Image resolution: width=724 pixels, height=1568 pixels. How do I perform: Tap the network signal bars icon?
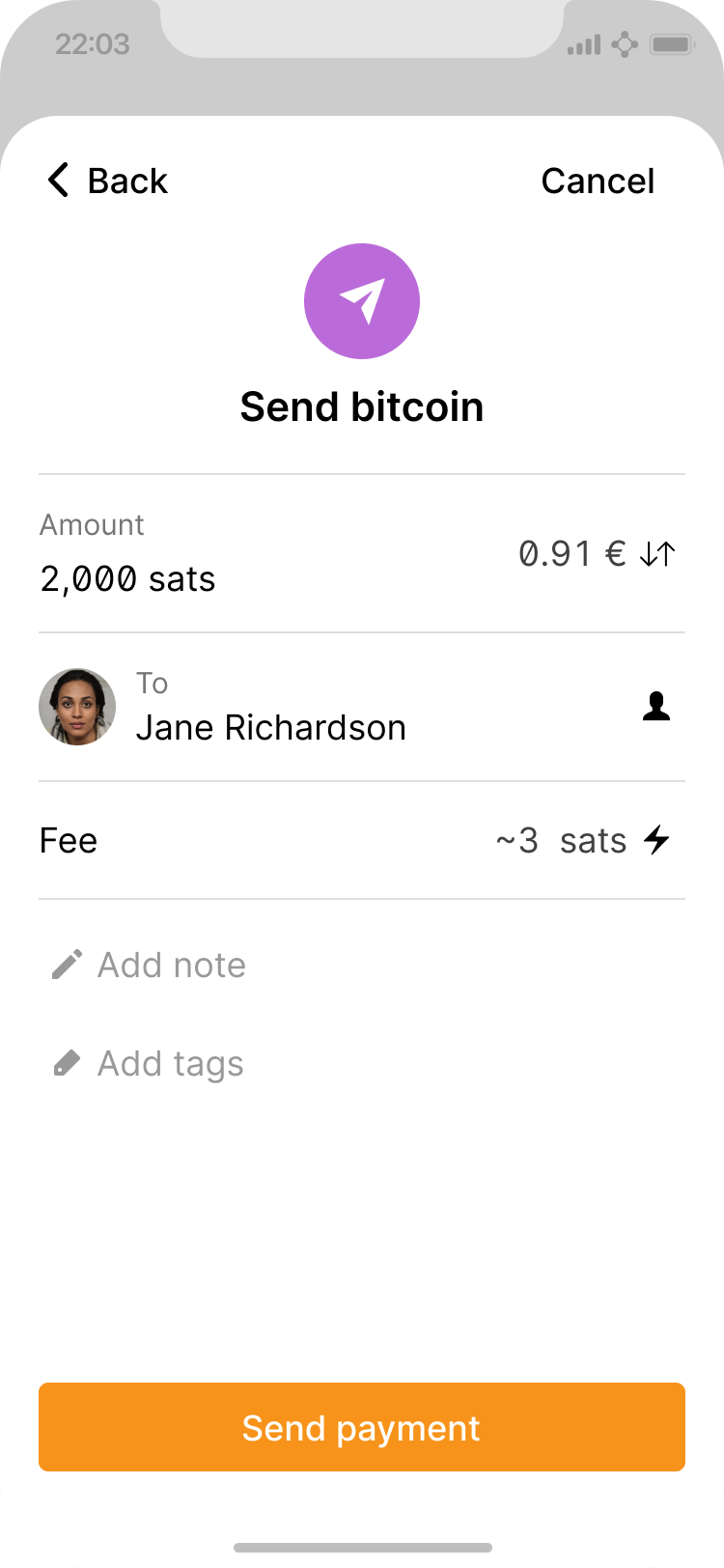click(x=584, y=44)
